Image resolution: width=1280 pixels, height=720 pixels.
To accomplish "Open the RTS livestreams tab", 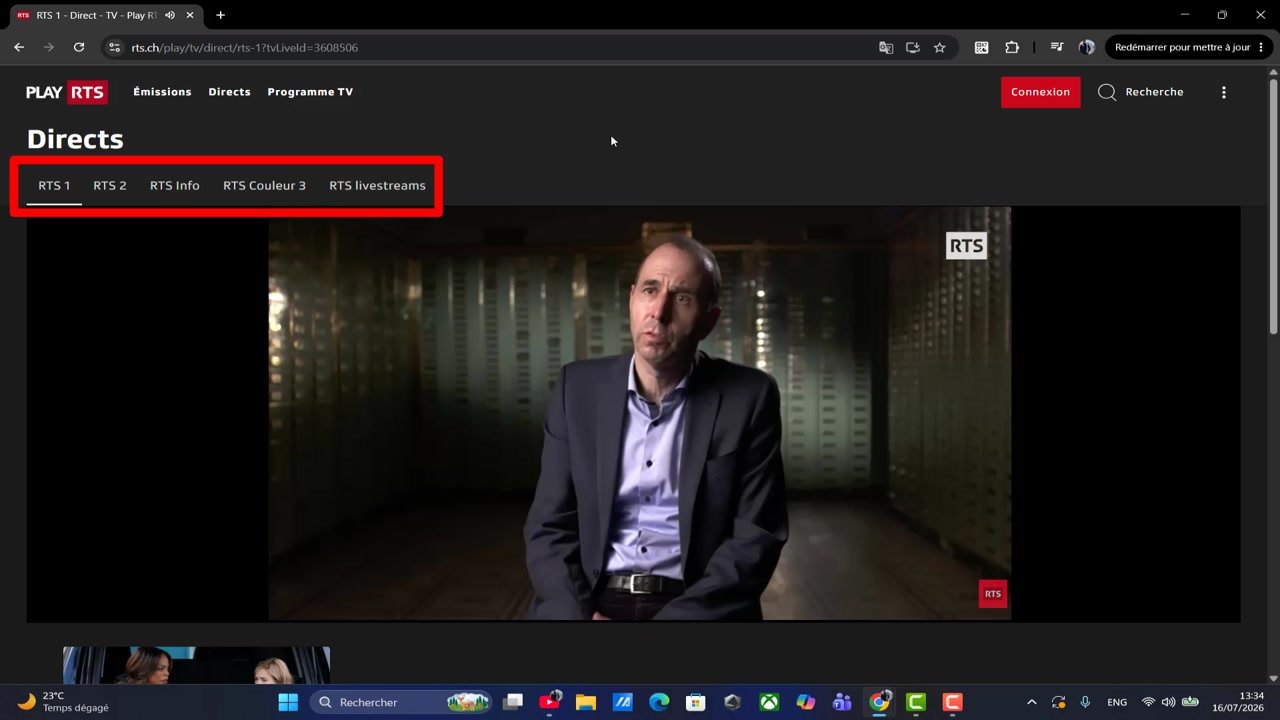I will pyautogui.click(x=377, y=185).
